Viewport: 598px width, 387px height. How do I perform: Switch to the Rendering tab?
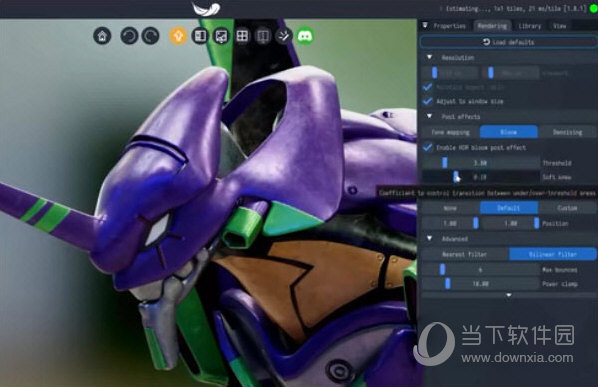492,26
